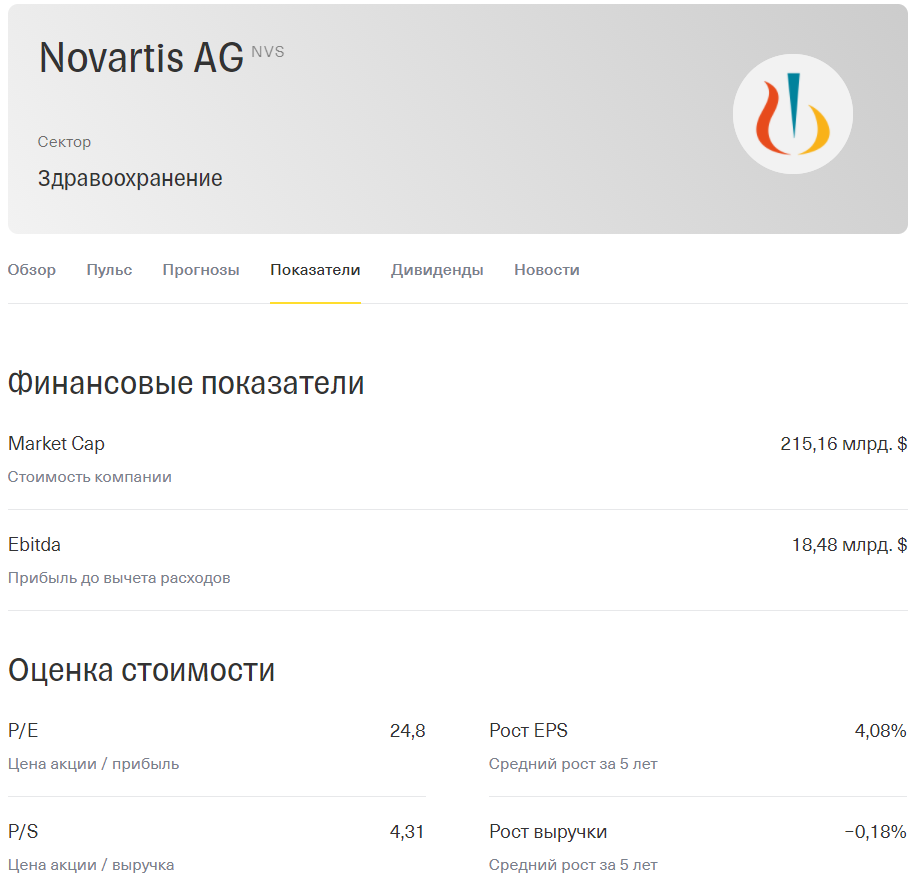Click the Novartis logo icon

[x=792, y=114]
